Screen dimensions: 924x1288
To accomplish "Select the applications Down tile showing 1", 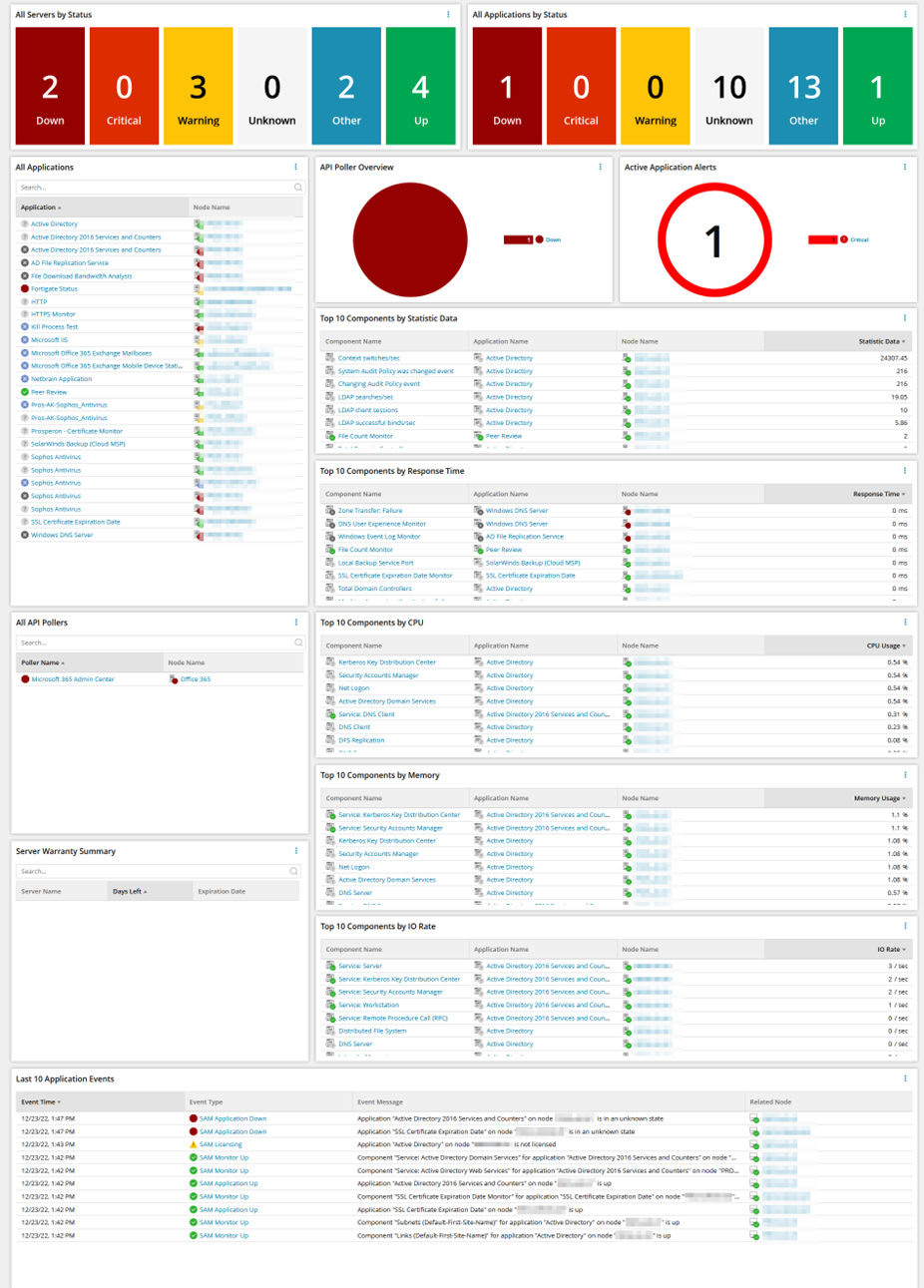I will 507,87.
